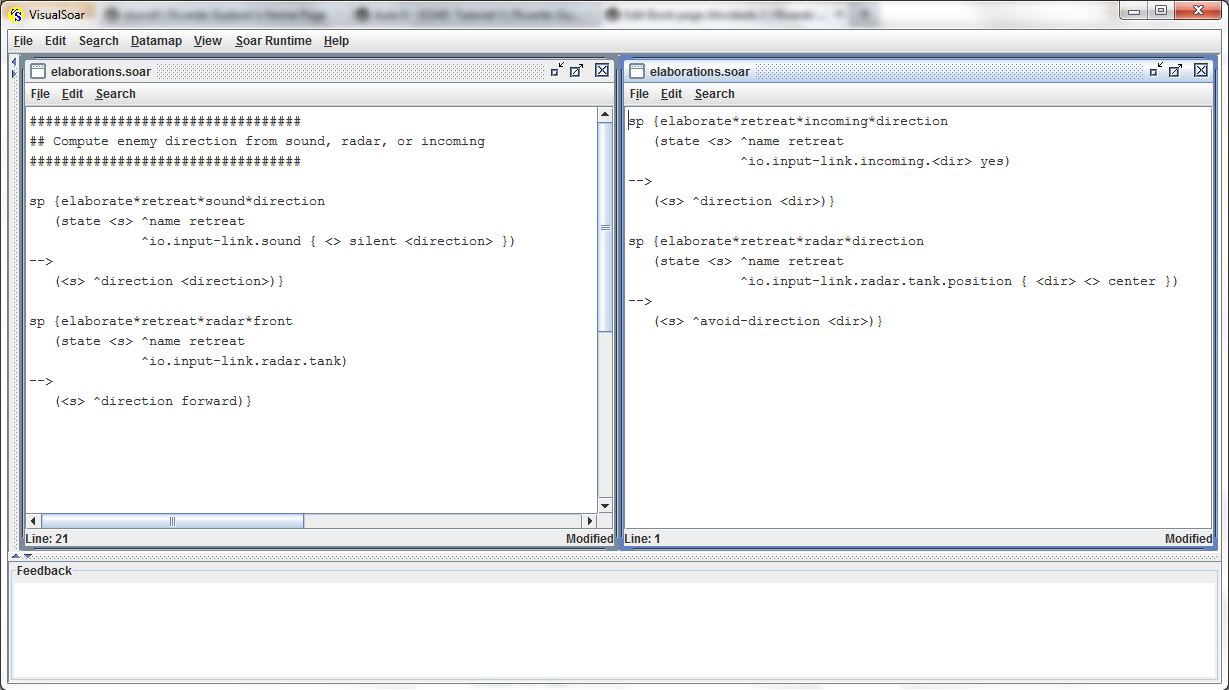Iconify the left elaborations.soar editor frame
Screen dimensions: 1229x690
(x=556, y=70)
